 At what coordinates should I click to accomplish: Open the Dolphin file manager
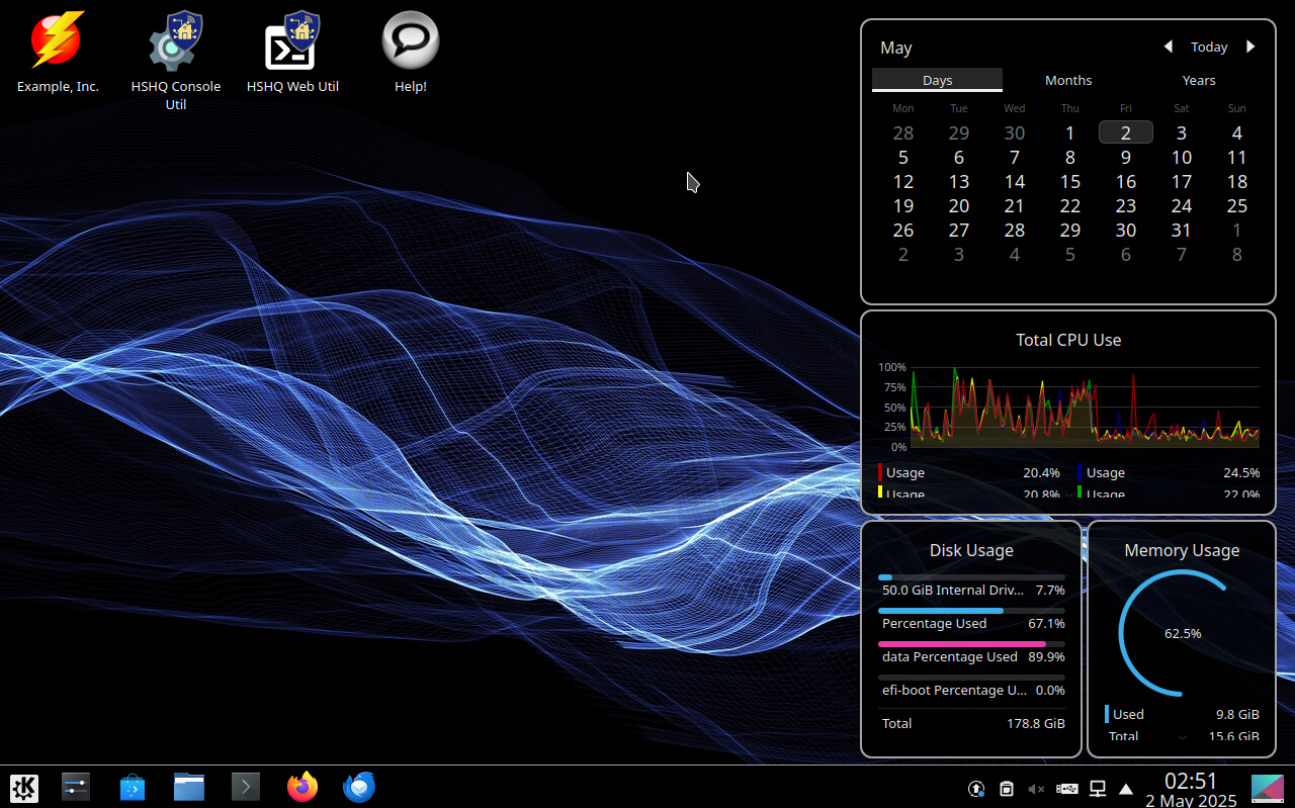point(189,787)
